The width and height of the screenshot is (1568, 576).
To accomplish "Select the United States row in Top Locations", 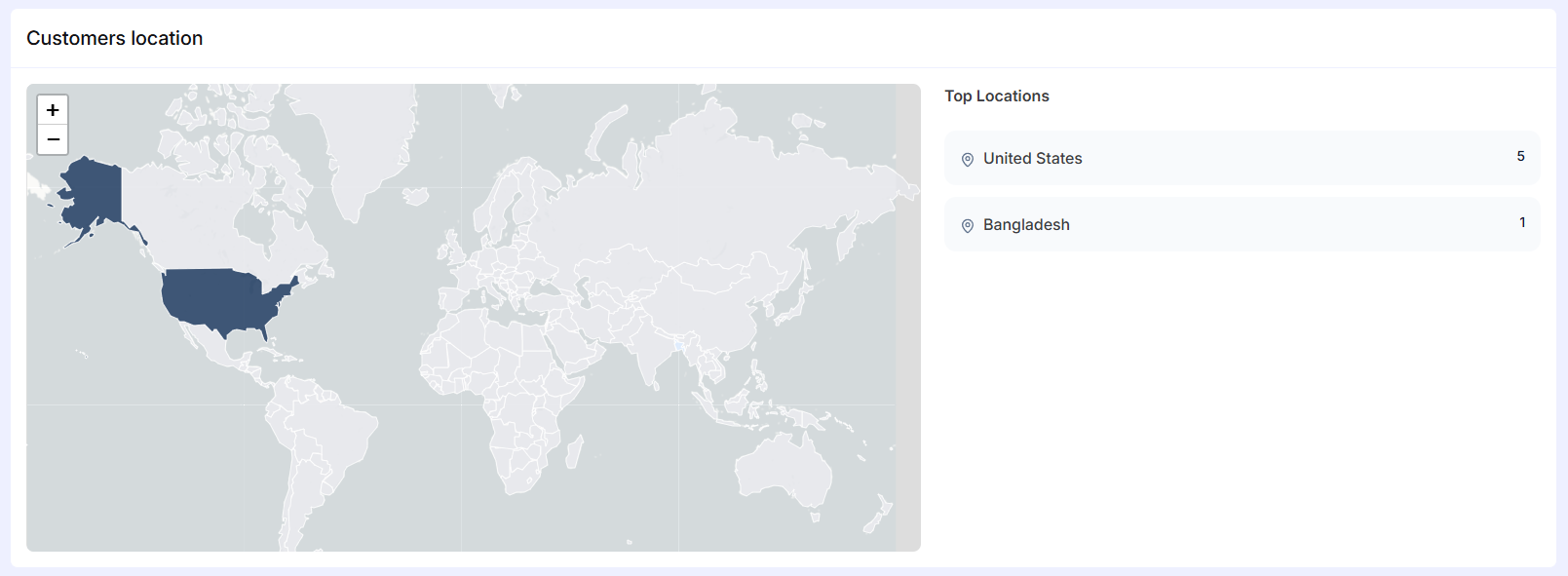I will 1242,158.
